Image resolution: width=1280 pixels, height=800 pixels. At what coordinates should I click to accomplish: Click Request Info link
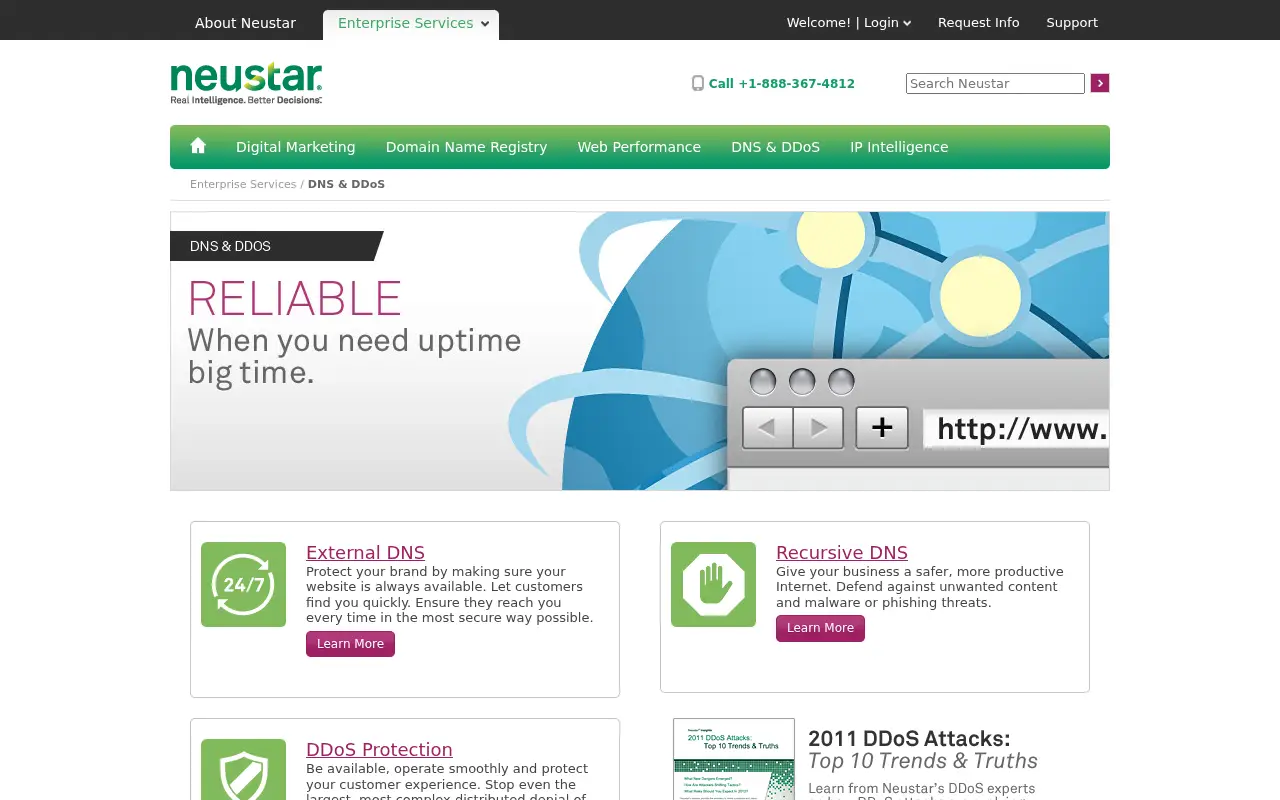click(978, 22)
